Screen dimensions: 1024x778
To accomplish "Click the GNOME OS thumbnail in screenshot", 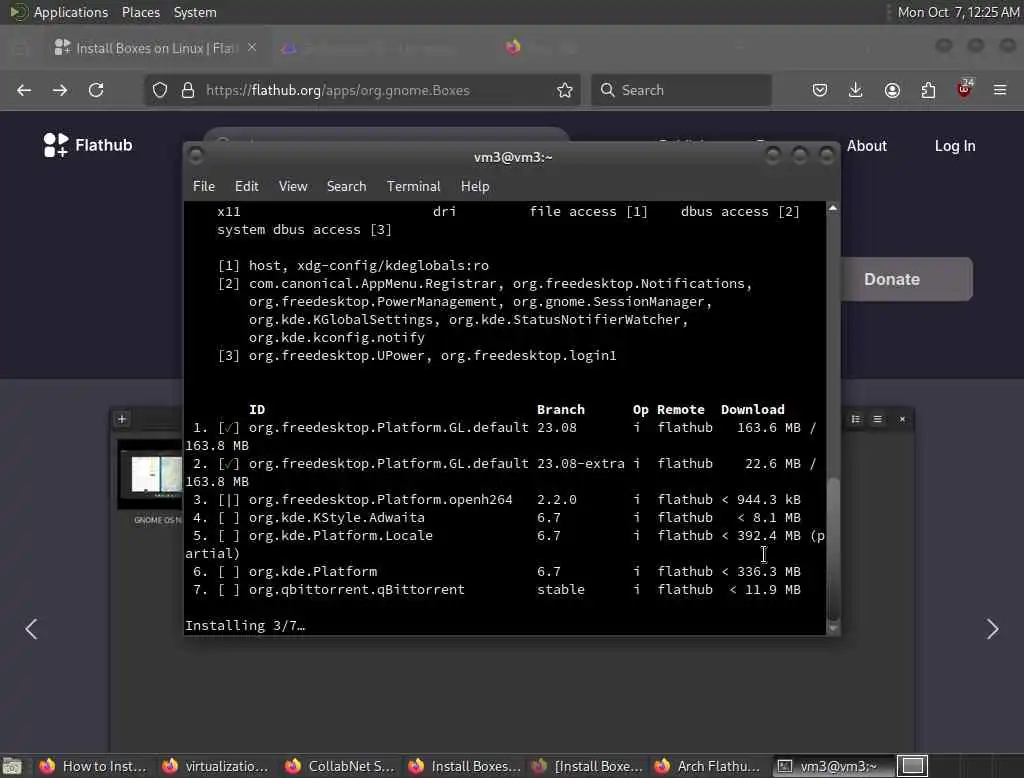I will tap(151, 475).
